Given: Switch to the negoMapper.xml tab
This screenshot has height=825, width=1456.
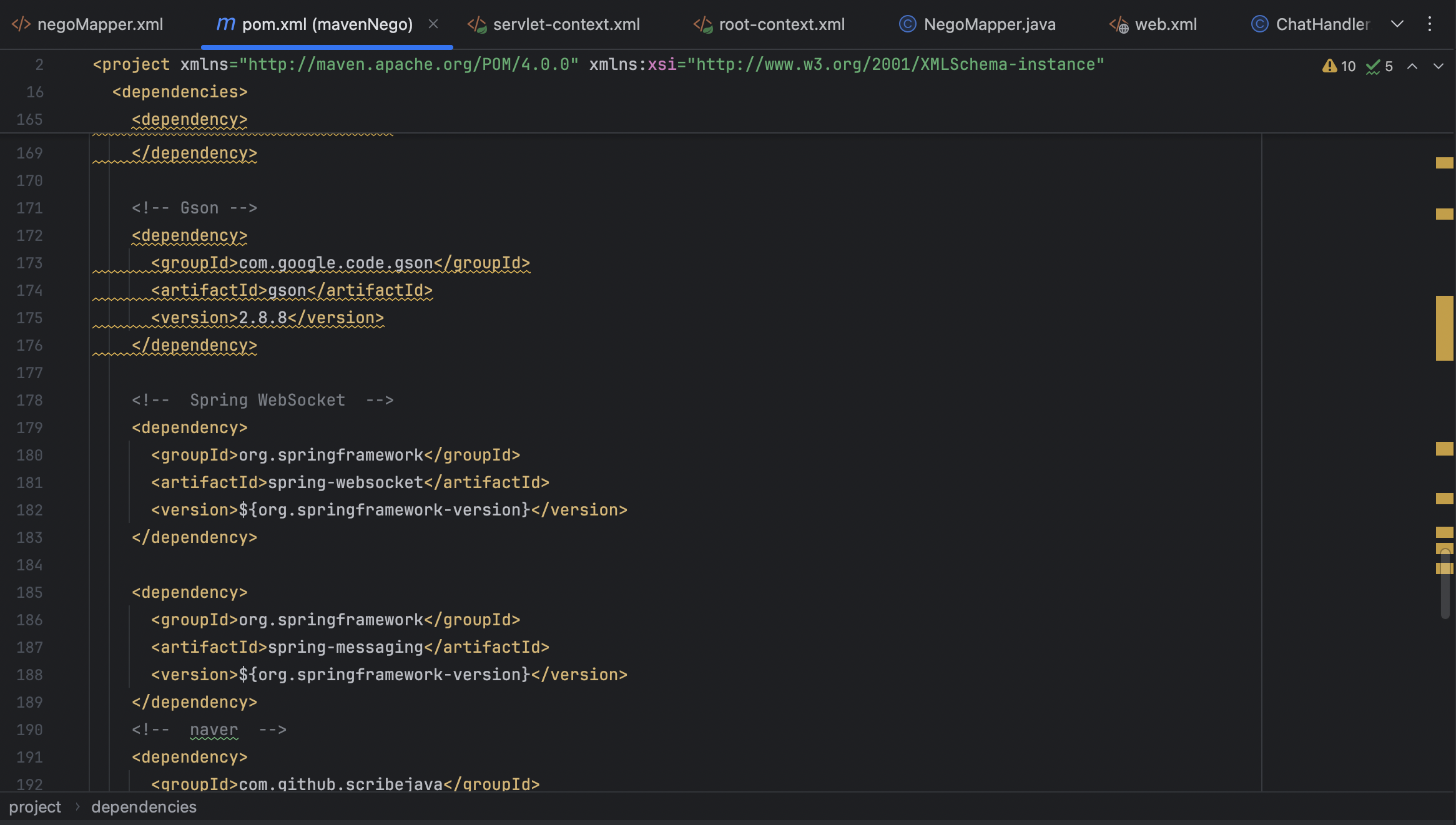Looking at the screenshot, I should (87, 24).
